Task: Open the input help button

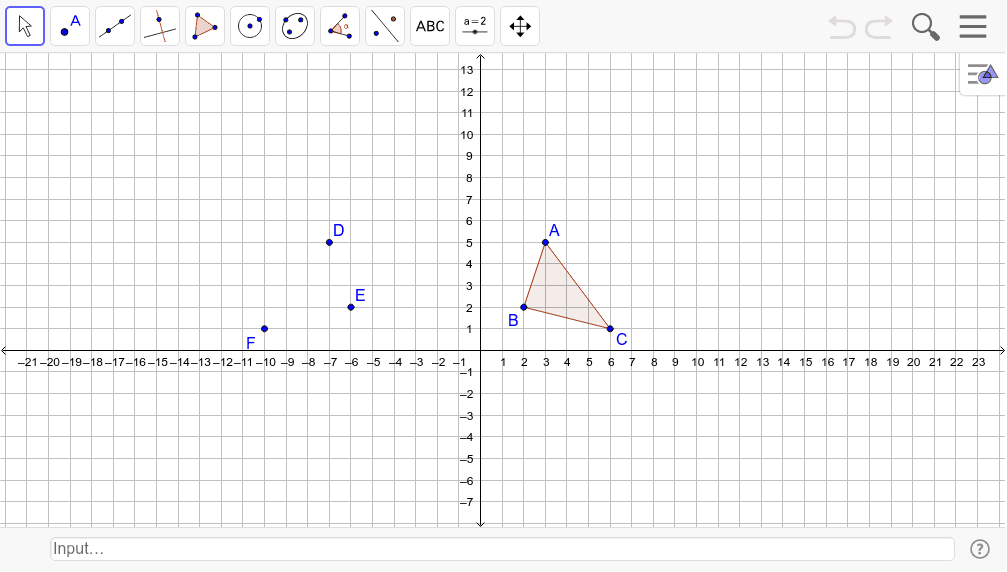Action: (x=979, y=549)
